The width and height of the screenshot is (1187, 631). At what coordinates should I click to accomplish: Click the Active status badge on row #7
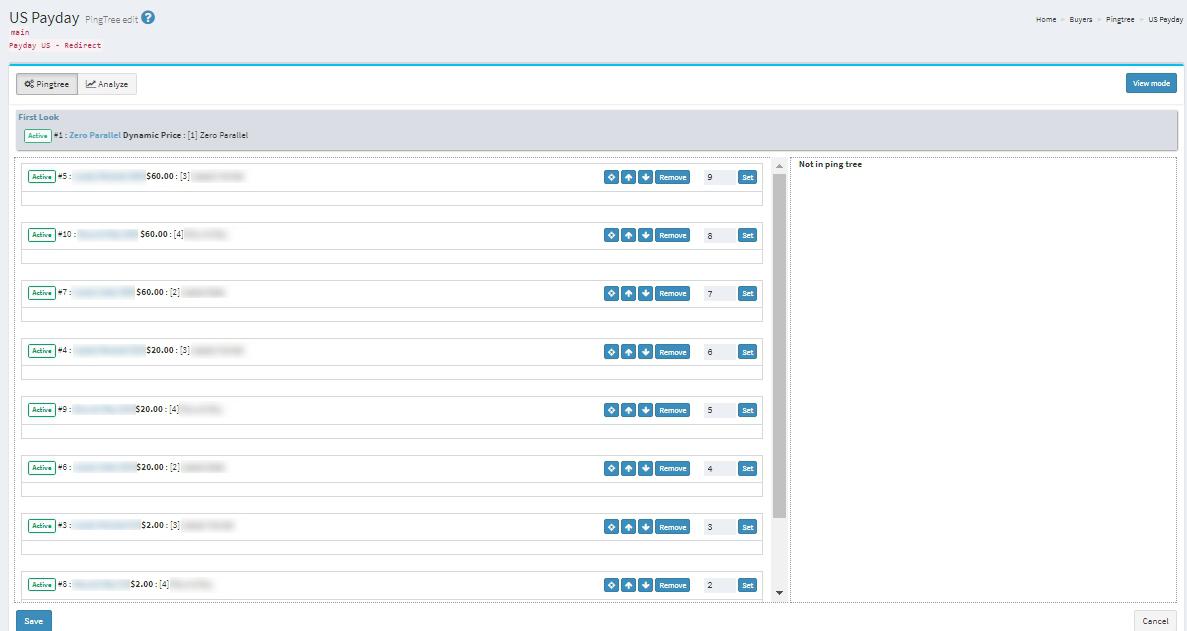(x=41, y=293)
